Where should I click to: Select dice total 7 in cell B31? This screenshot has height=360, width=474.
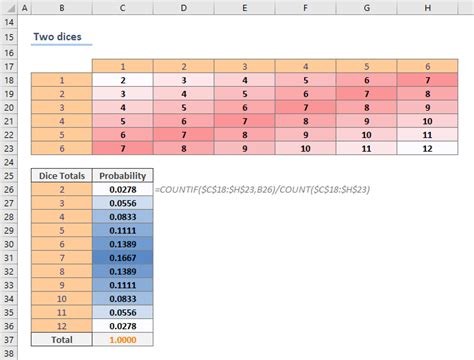[62, 258]
